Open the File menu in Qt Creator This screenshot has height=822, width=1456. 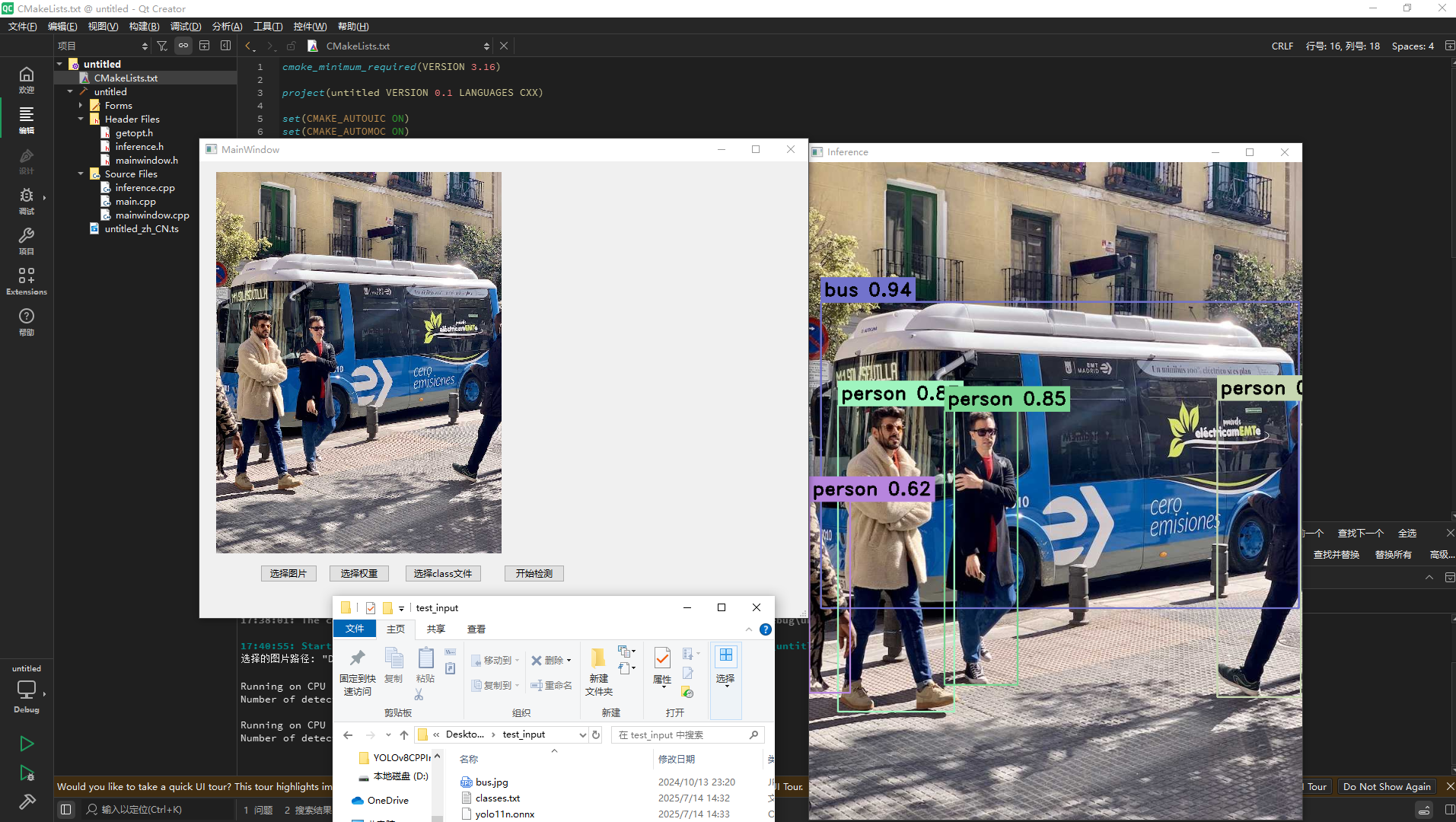[22, 27]
